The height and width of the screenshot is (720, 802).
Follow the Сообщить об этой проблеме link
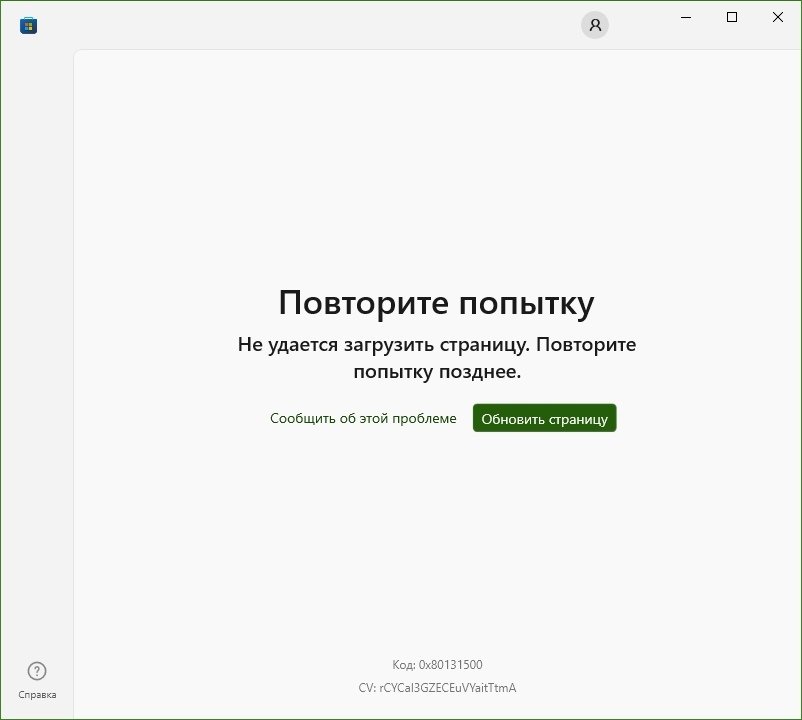click(363, 419)
